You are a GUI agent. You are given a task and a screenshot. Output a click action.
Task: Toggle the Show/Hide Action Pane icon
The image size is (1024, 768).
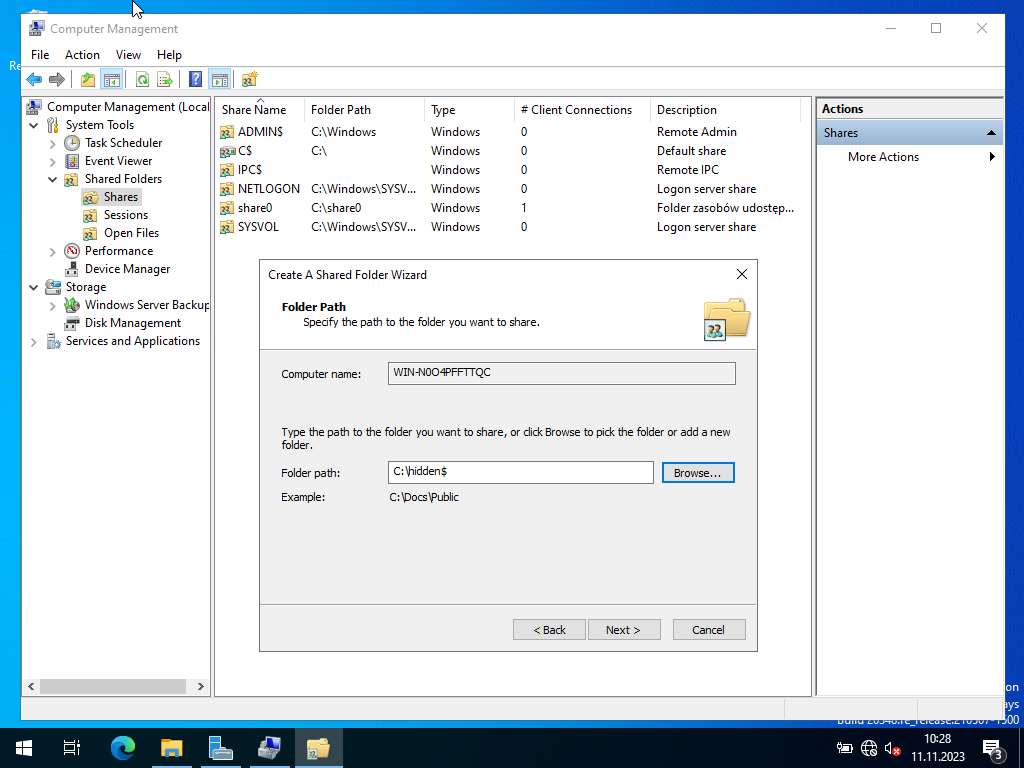(219, 80)
